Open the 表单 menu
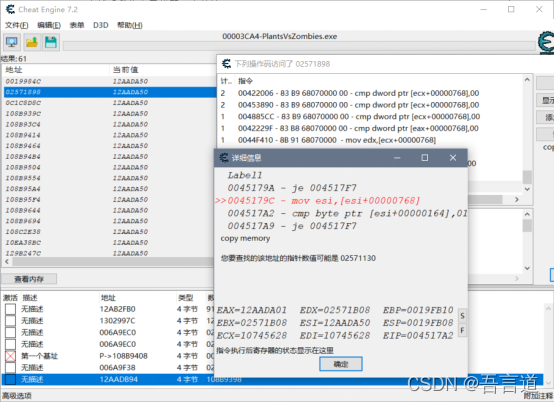Screen dimensions: 554x403 (x=77, y=25)
